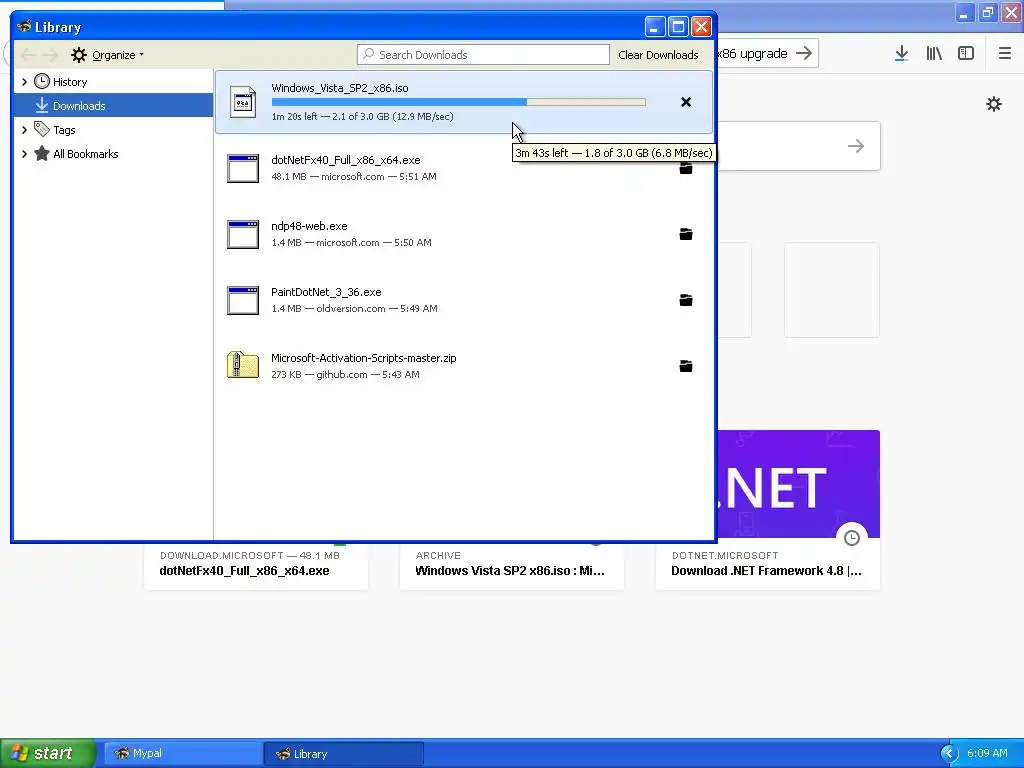Click the 6:09 AM taskbar clock
The width and height of the screenshot is (1024, 768).
(987, 753)
